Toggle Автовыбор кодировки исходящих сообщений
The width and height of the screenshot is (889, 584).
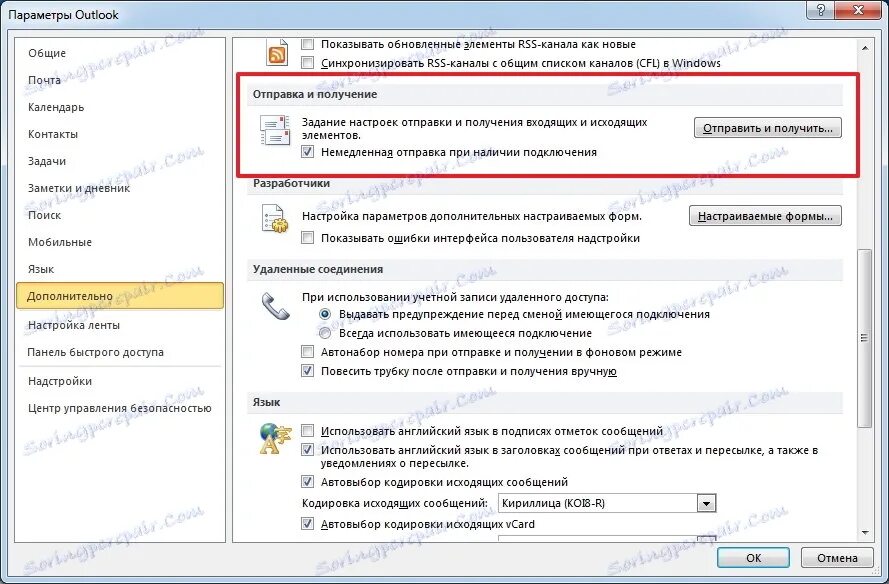coord(307,482)
